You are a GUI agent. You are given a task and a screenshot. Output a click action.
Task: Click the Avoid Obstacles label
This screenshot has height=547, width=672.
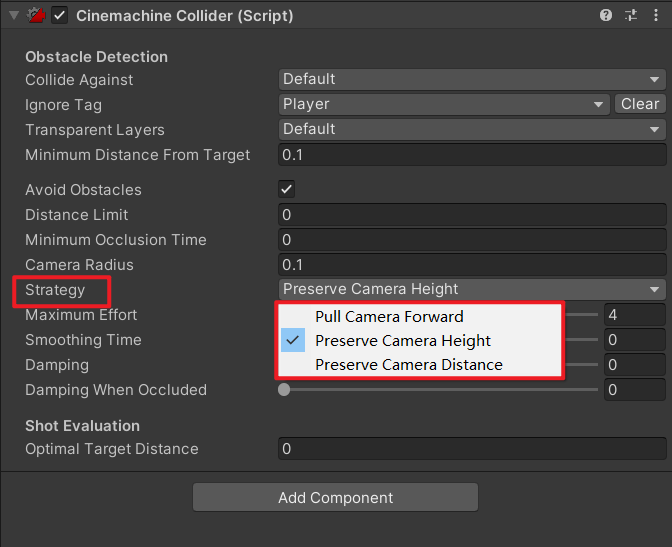coord(83,189)
